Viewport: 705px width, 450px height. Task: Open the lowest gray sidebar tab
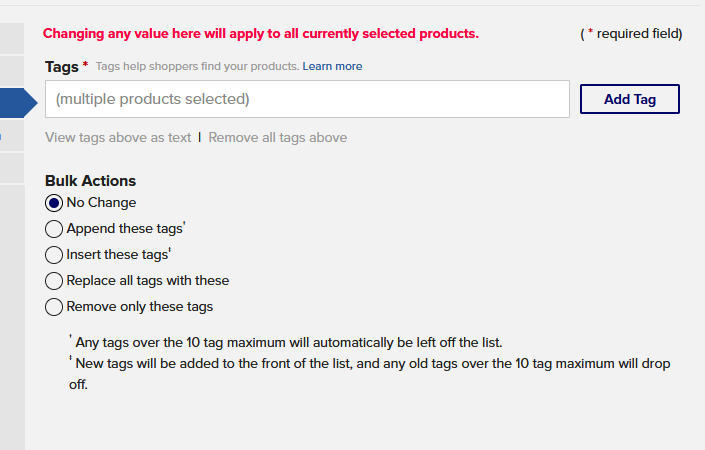12,168
